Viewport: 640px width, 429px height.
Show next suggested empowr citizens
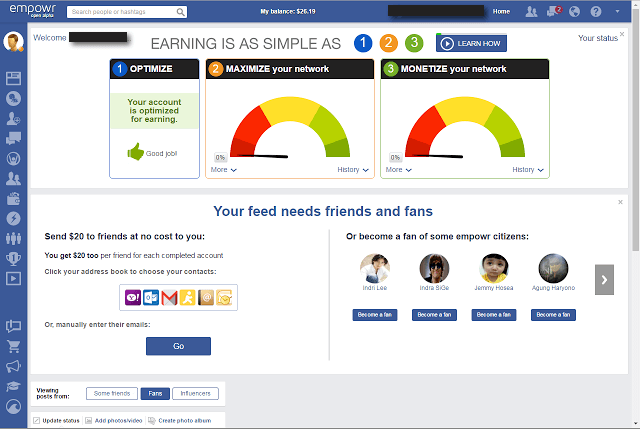tap(604, 280)
